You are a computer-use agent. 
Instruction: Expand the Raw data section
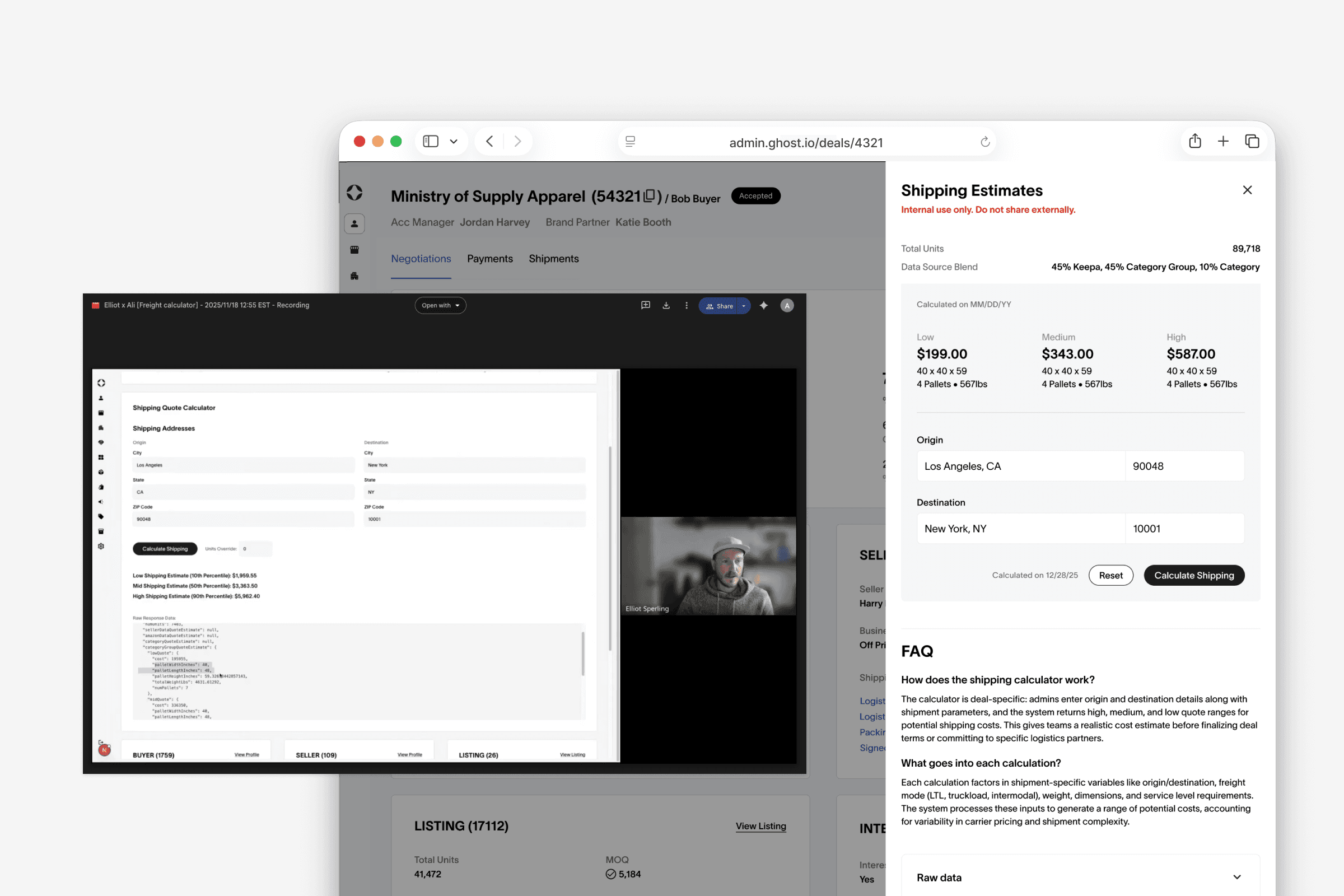[1236, 877]
